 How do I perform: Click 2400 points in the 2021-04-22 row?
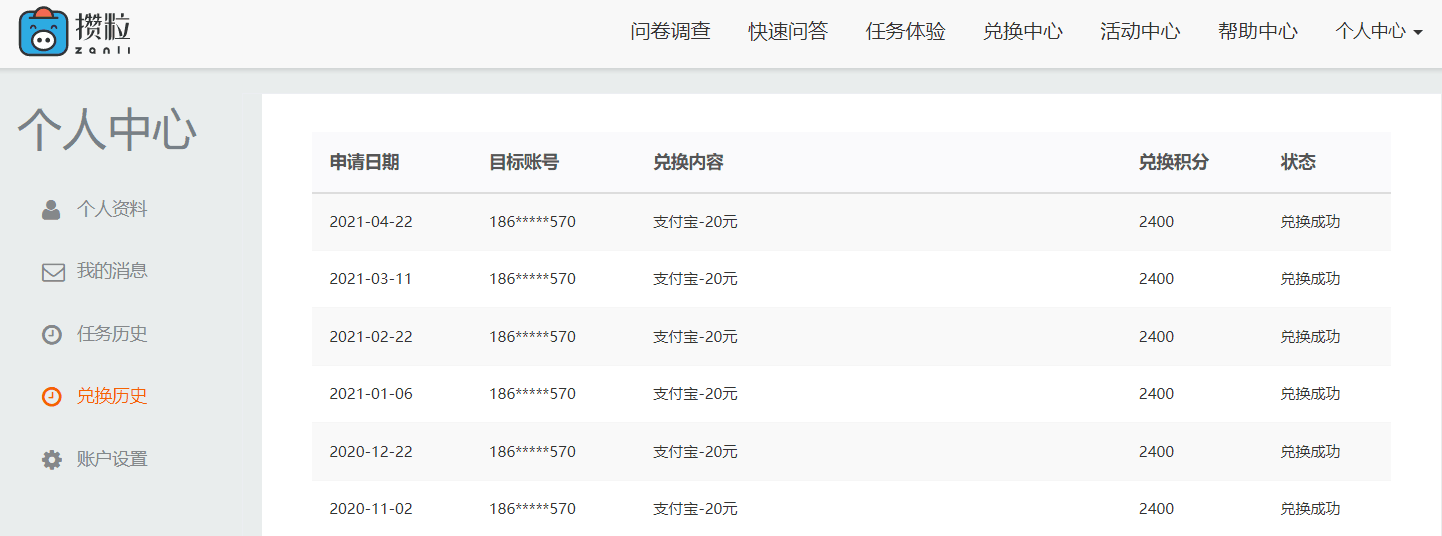1156,222
